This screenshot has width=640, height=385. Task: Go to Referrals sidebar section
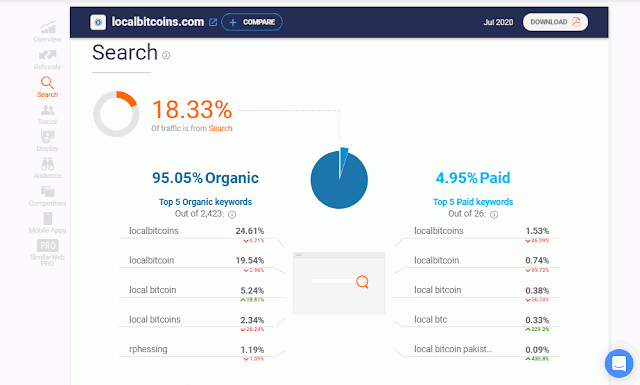tap(47, 60)
